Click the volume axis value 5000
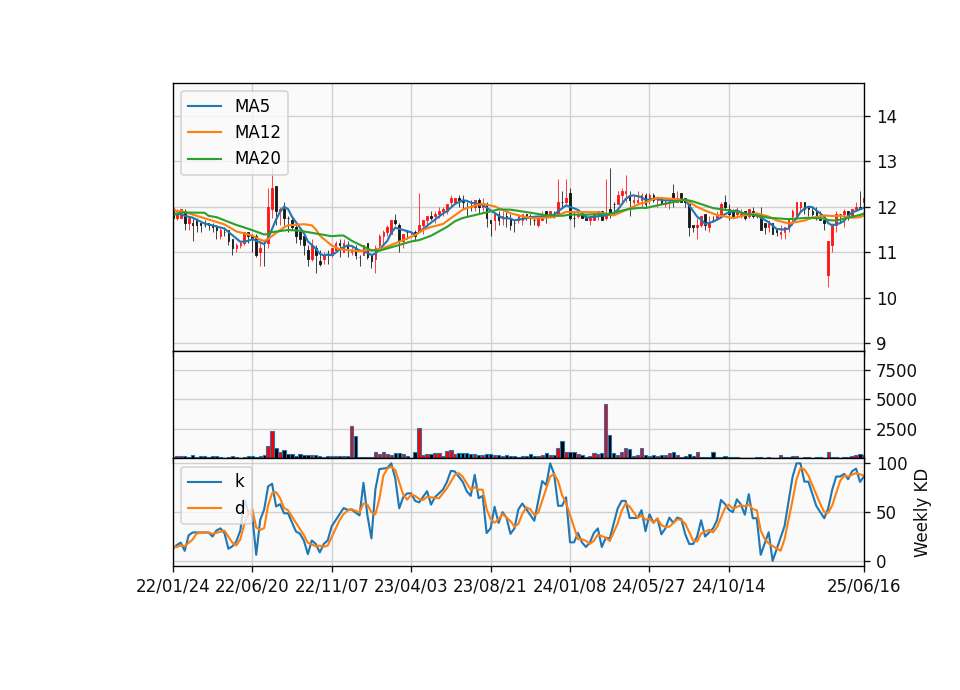This screenshot has width=960, height=690. (897, 400)
